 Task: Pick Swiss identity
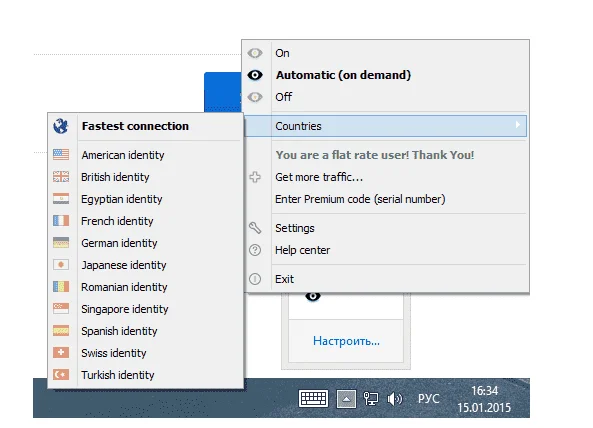pyautogui.click(x=146, y=353)
